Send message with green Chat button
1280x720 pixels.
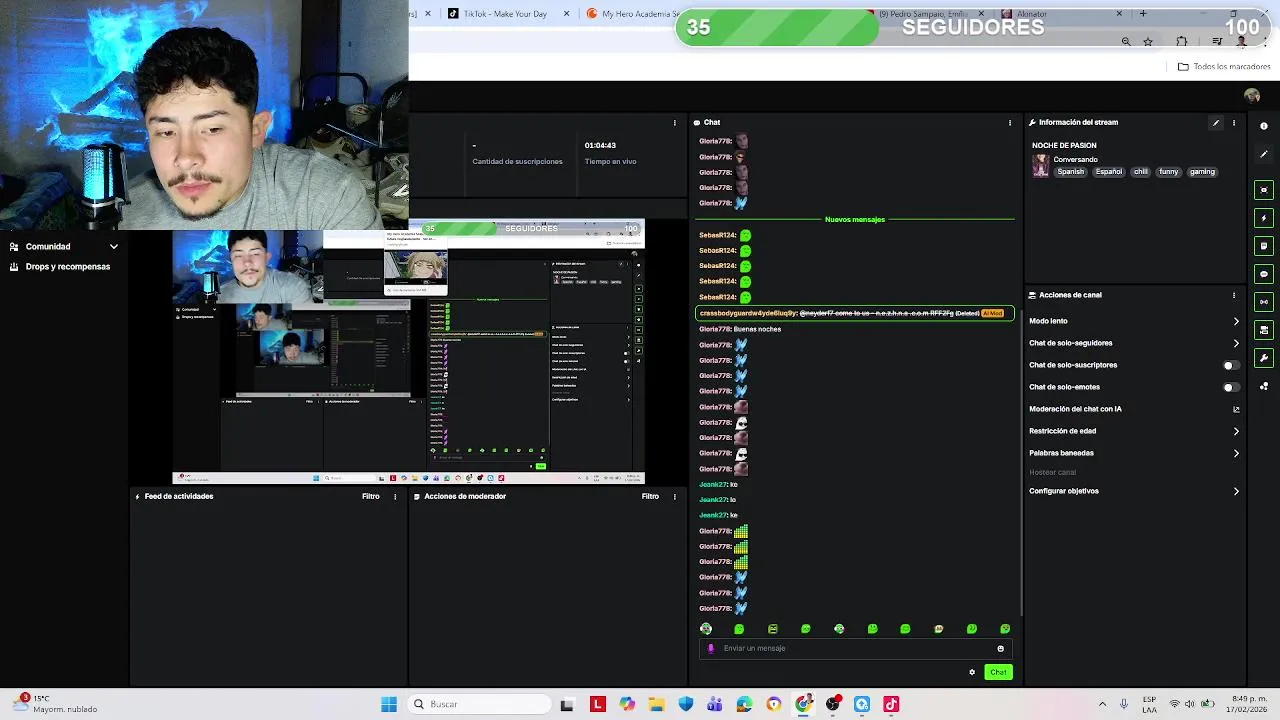pos(998,672)
